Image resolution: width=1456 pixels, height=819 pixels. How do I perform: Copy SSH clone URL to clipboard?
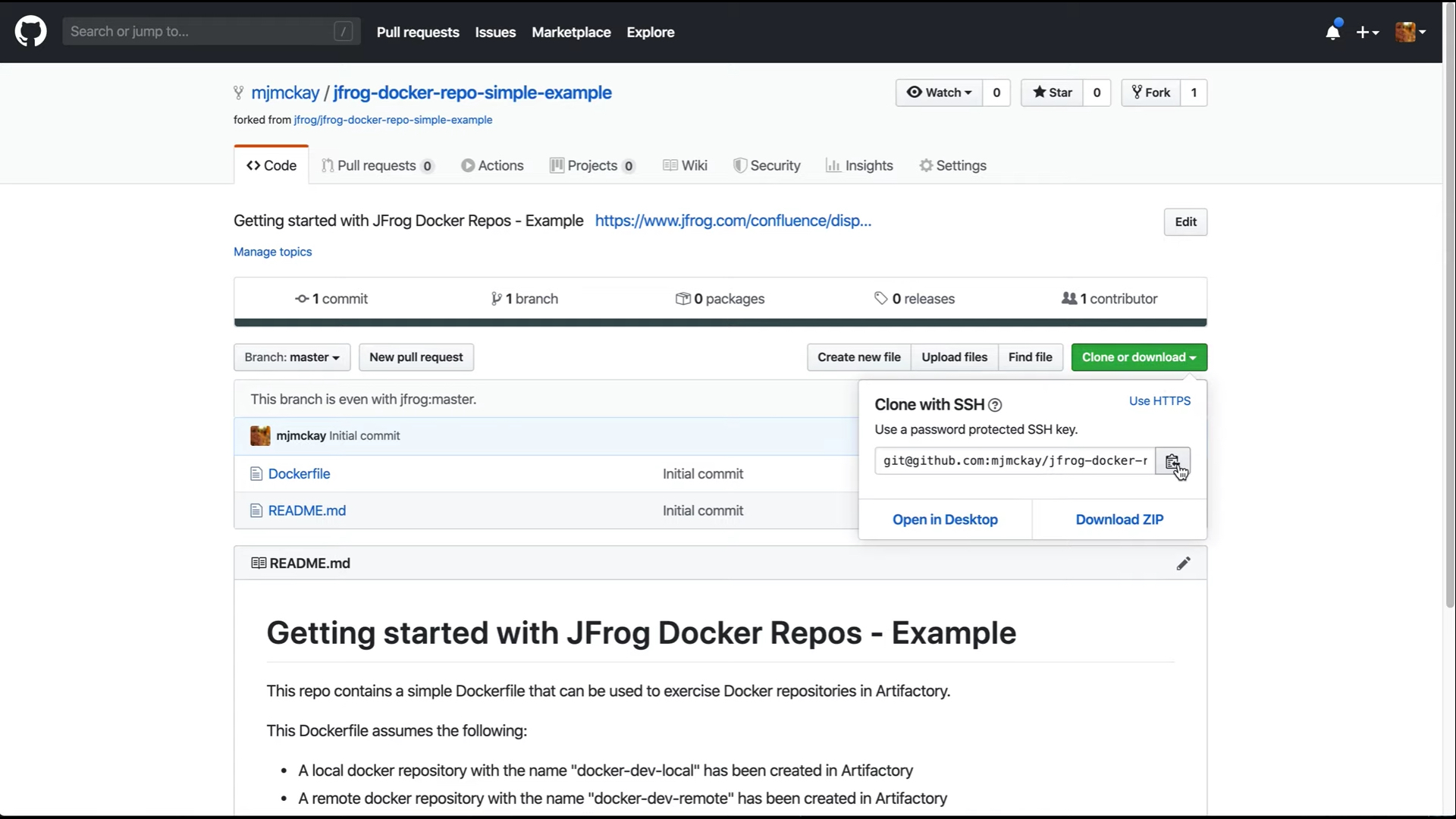coord(1172,461)
